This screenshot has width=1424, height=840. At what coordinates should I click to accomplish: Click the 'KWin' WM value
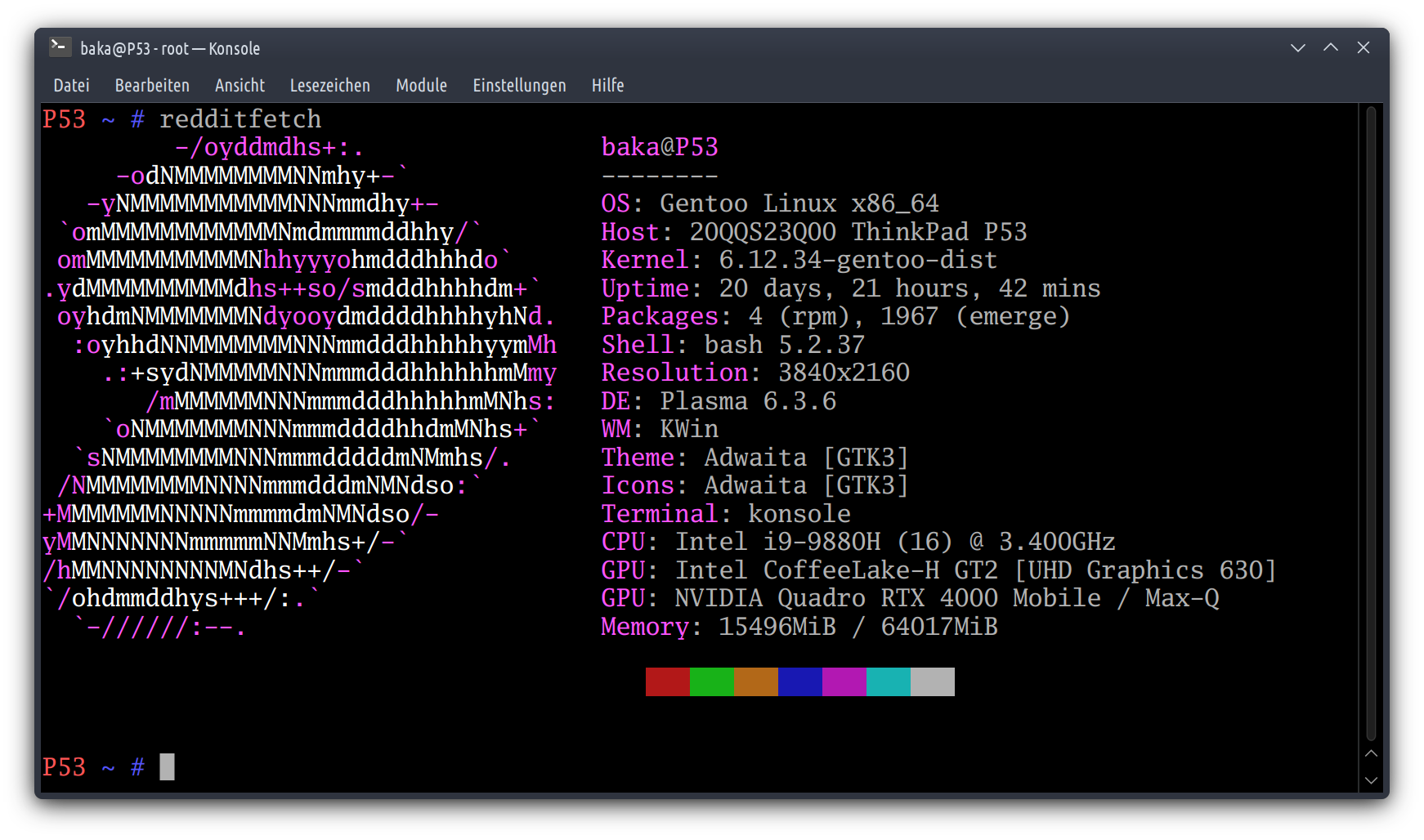coord(689,429)
